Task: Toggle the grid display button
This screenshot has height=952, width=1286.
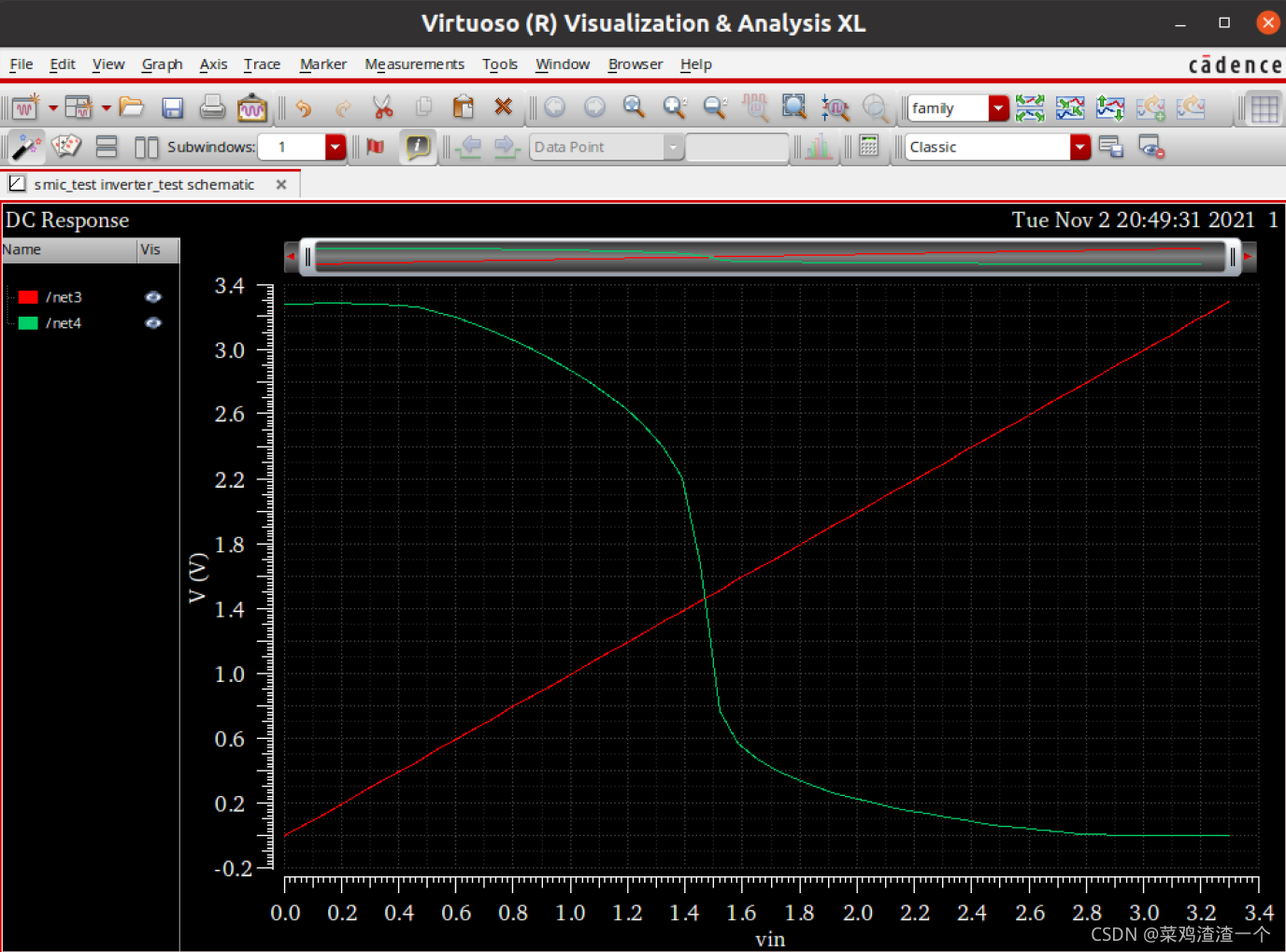Action: point(1265,108)
